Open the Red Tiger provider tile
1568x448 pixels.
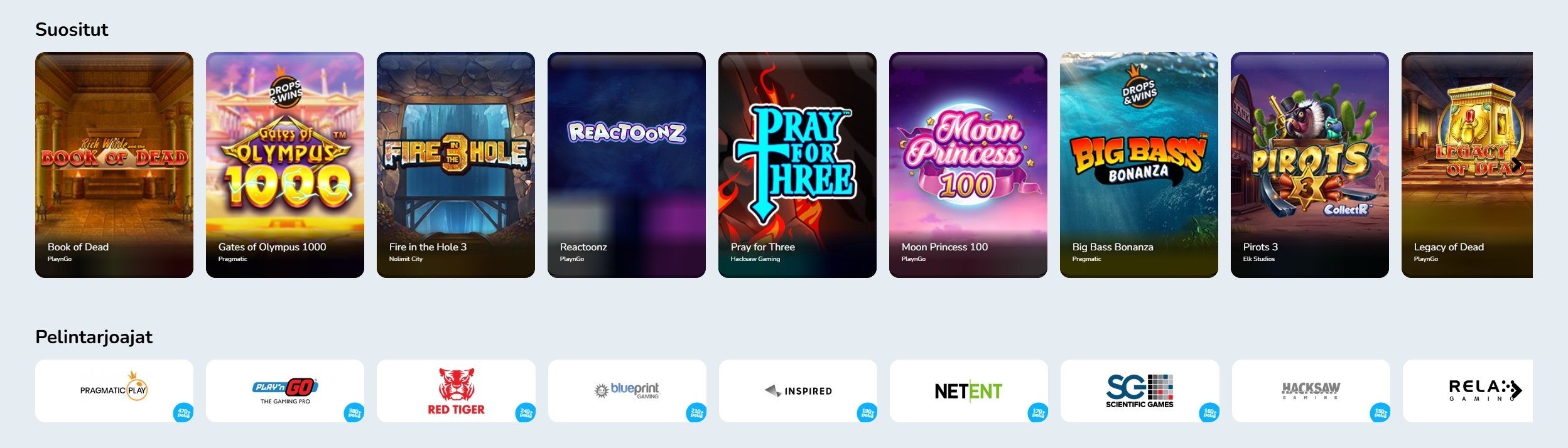pos(456,390)
